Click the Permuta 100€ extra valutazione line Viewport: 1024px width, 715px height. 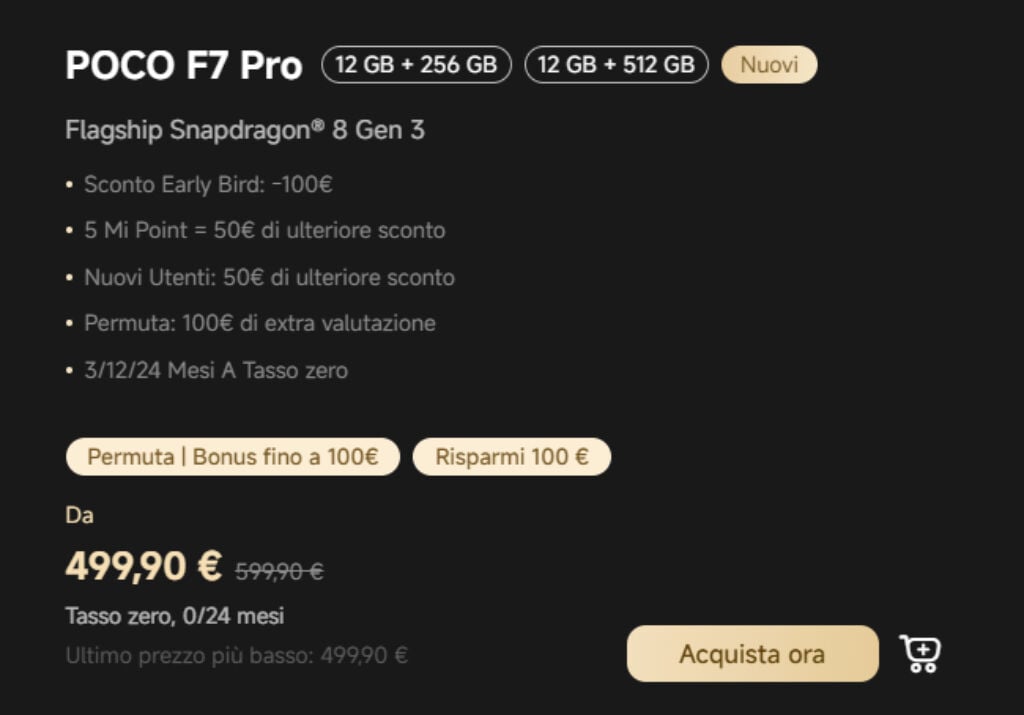click(259, 323)
